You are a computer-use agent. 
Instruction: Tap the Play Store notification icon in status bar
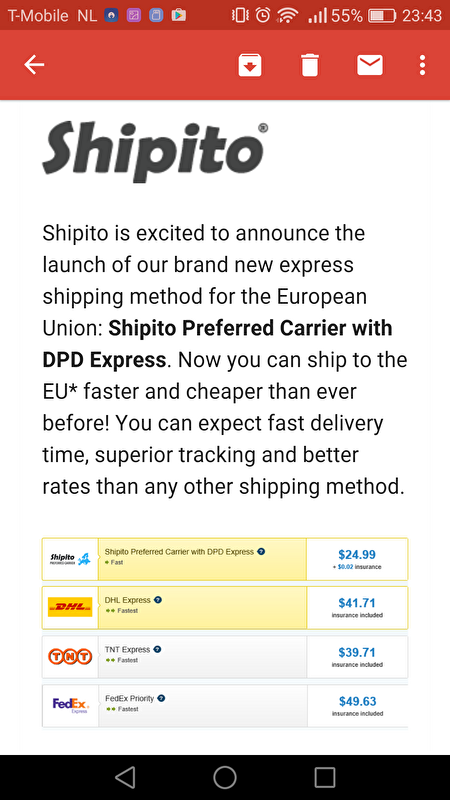coord(179,15)
